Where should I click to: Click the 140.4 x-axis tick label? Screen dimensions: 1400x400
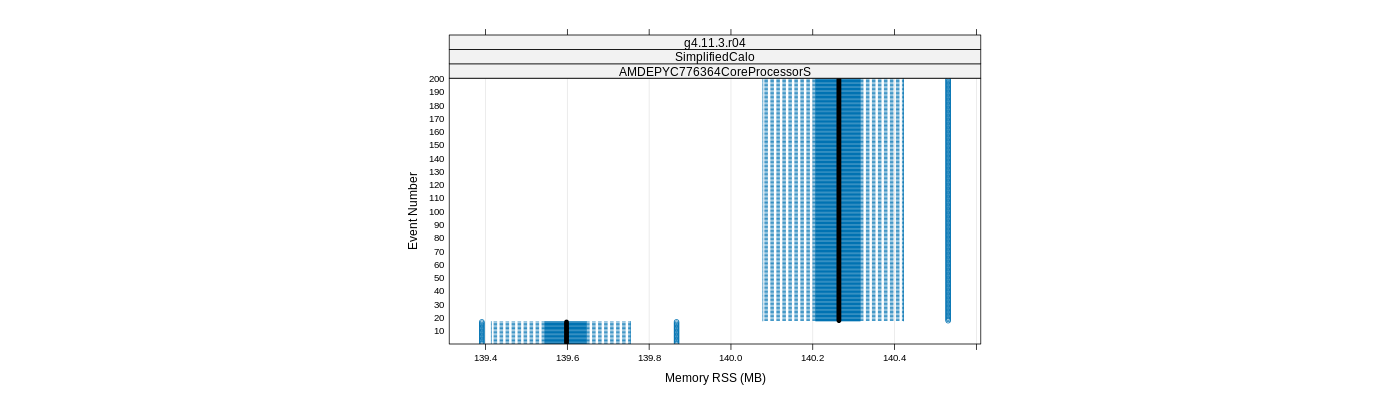(x=894, y=358)
